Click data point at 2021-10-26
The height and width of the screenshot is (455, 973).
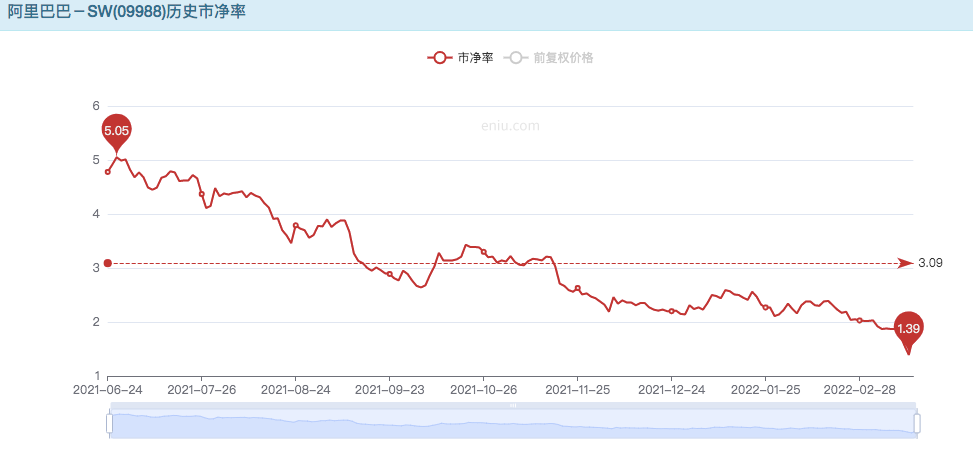coord(483,252)
